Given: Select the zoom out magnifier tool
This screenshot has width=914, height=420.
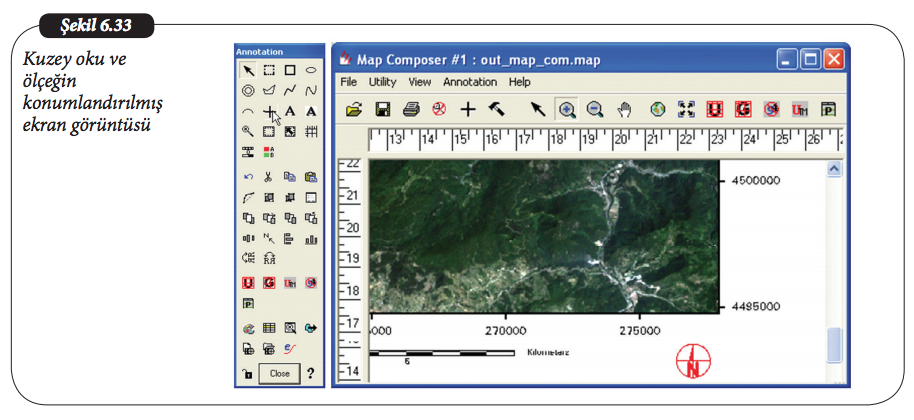Looking at the screenshot, I should click(595, 110).
